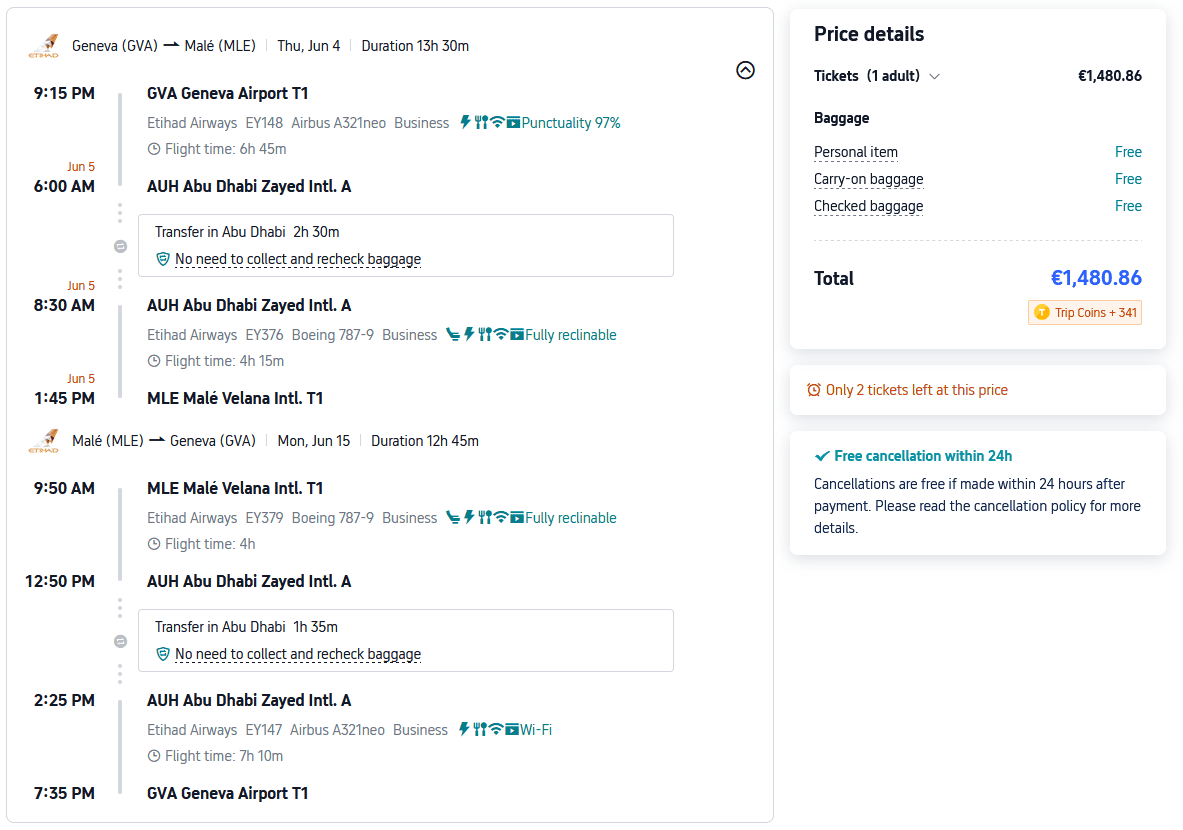This screenshot has width=1183, height=830.
Task: Click the Checked baggage link
Action: (x=868, y=207)
